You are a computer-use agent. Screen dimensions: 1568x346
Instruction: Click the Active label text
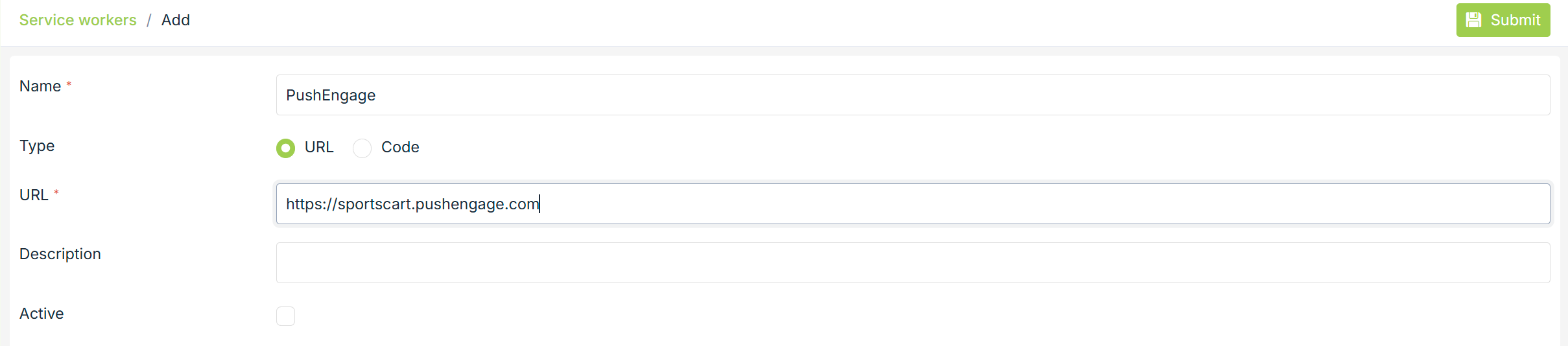[x=42, y=314]
